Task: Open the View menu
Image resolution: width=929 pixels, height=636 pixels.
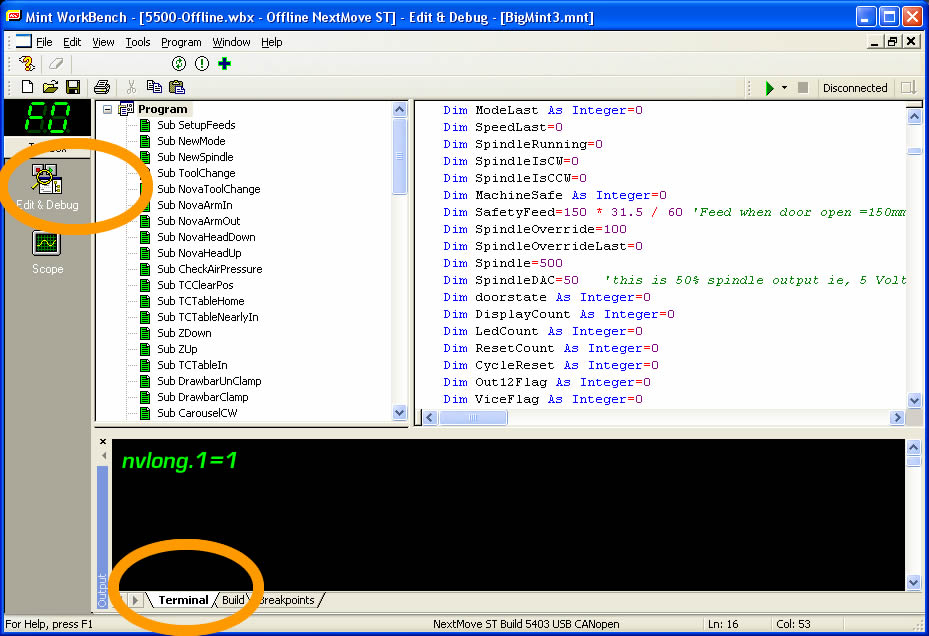Action: [103, 42]
